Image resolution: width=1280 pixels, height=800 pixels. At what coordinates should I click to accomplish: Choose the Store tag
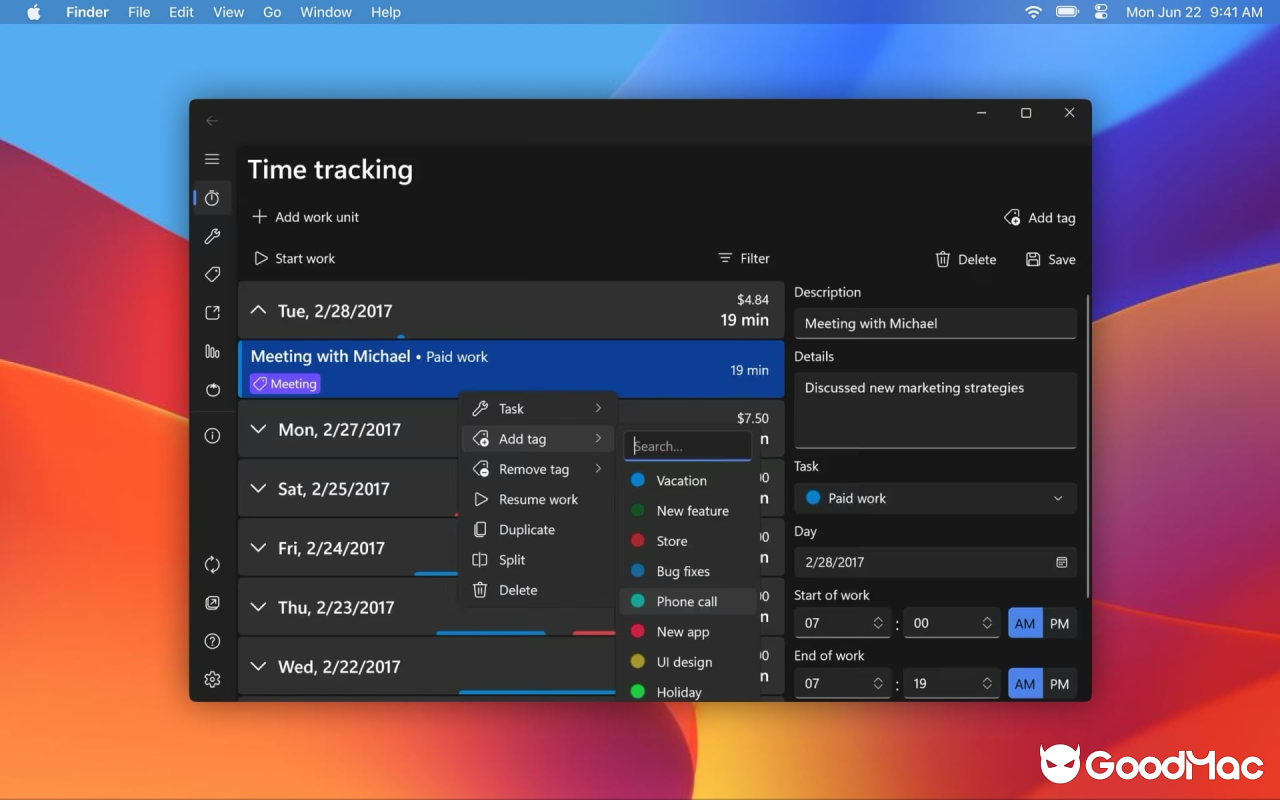[x=688, y=541]
